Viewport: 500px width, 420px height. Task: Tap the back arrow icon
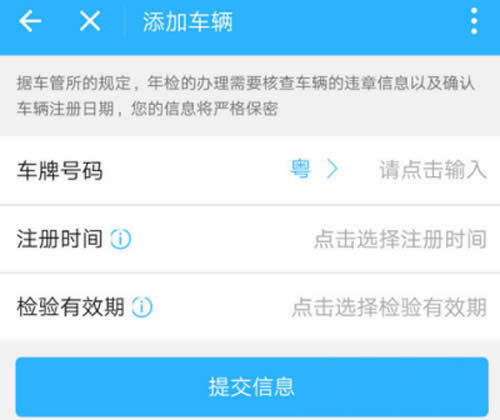30,21
